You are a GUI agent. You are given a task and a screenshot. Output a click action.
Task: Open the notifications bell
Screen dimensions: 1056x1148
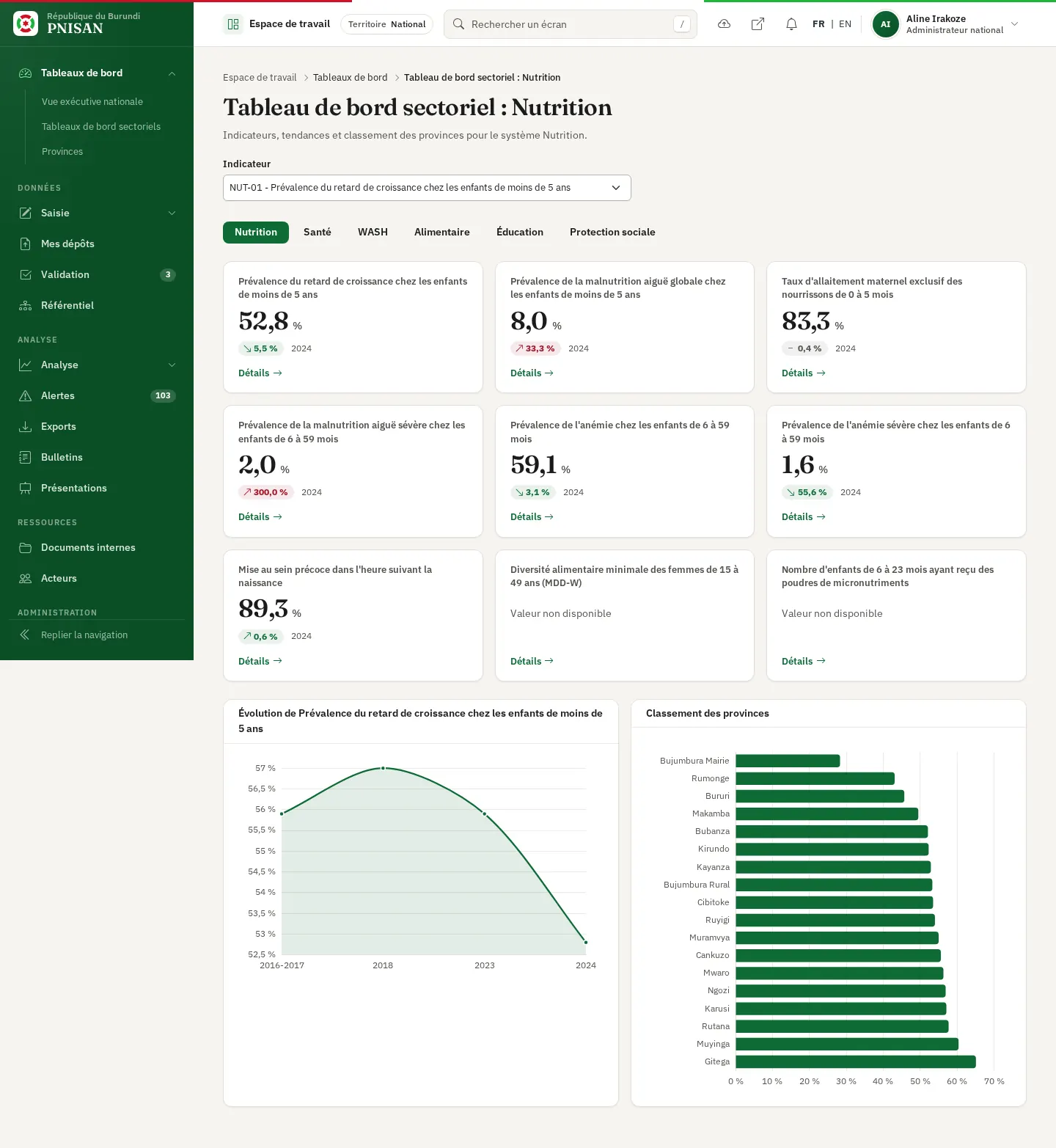pyautogui.click(x=791, y=24)
